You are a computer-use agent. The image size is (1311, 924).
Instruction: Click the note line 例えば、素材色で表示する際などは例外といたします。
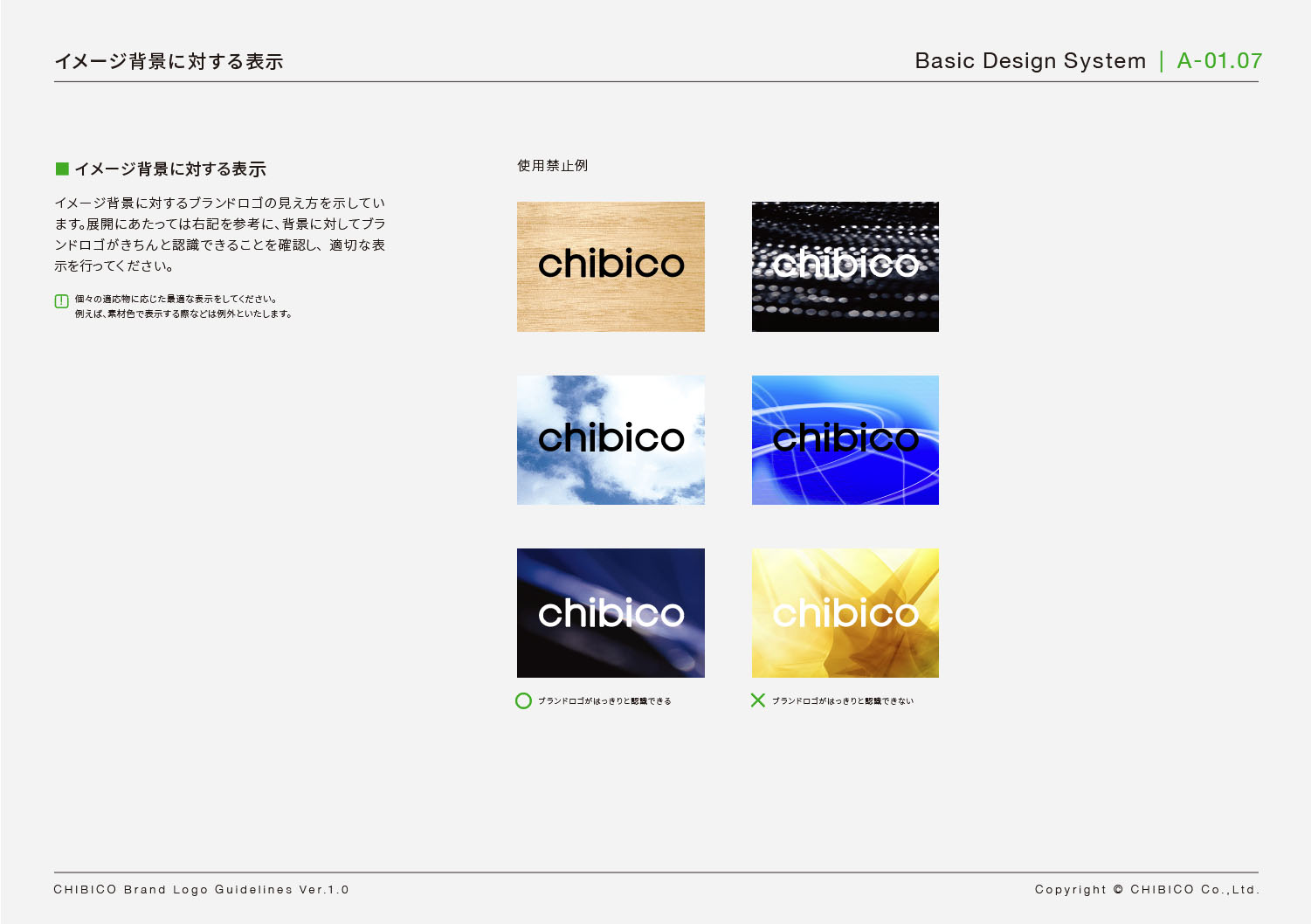pyautogui.click(x=183, y=314)
